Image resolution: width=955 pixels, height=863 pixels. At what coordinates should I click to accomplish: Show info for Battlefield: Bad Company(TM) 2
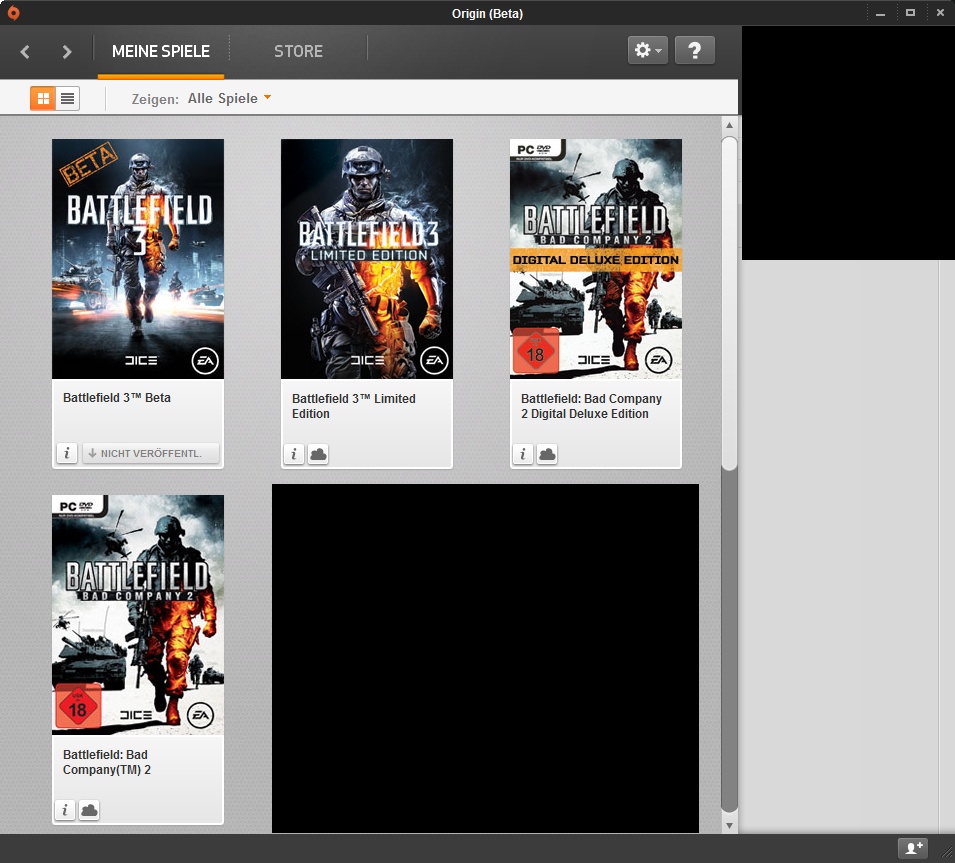[65, 809]
